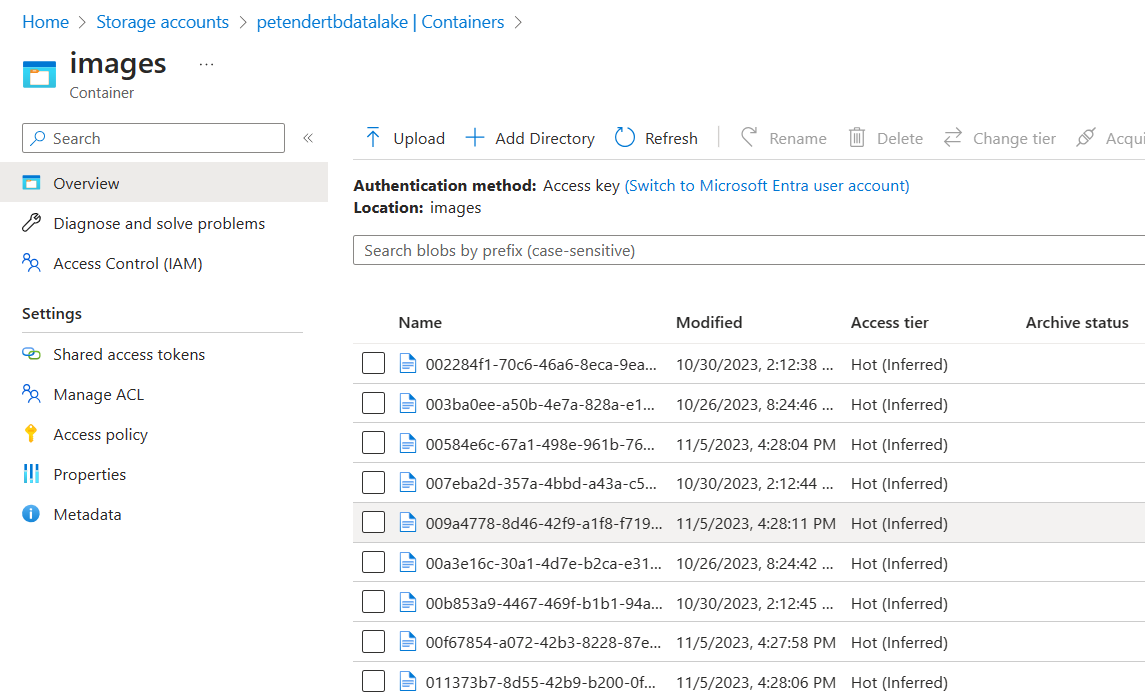The image size is (1145, 698).
Task: Click the file icon for blob 003ba0ee-a50b
Action: (x=408, y=404)
